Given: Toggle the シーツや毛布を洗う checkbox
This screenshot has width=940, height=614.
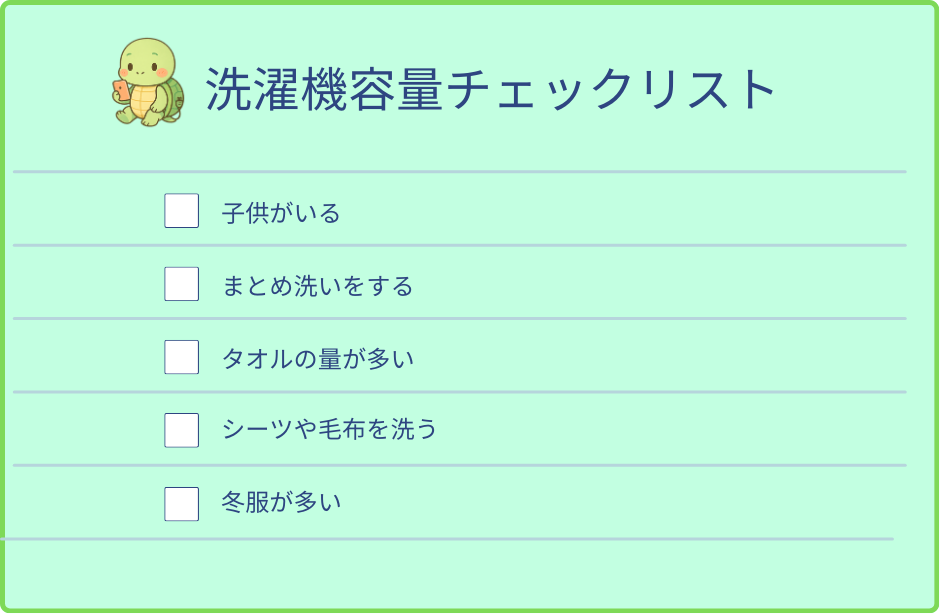Looking at the screenshot, I should (x=181, y=430).
